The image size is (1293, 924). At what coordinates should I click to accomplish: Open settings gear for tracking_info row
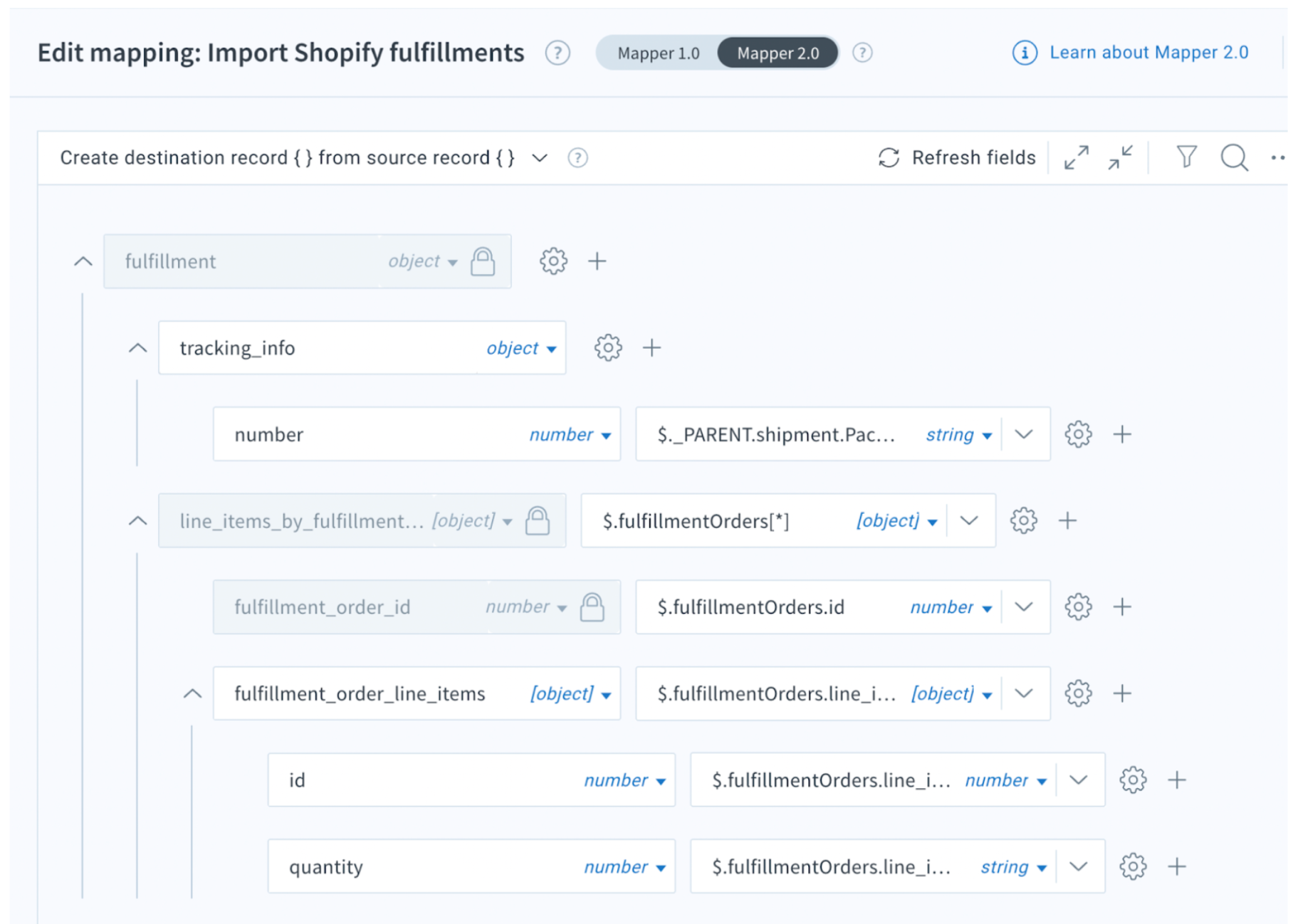point(608,348)
